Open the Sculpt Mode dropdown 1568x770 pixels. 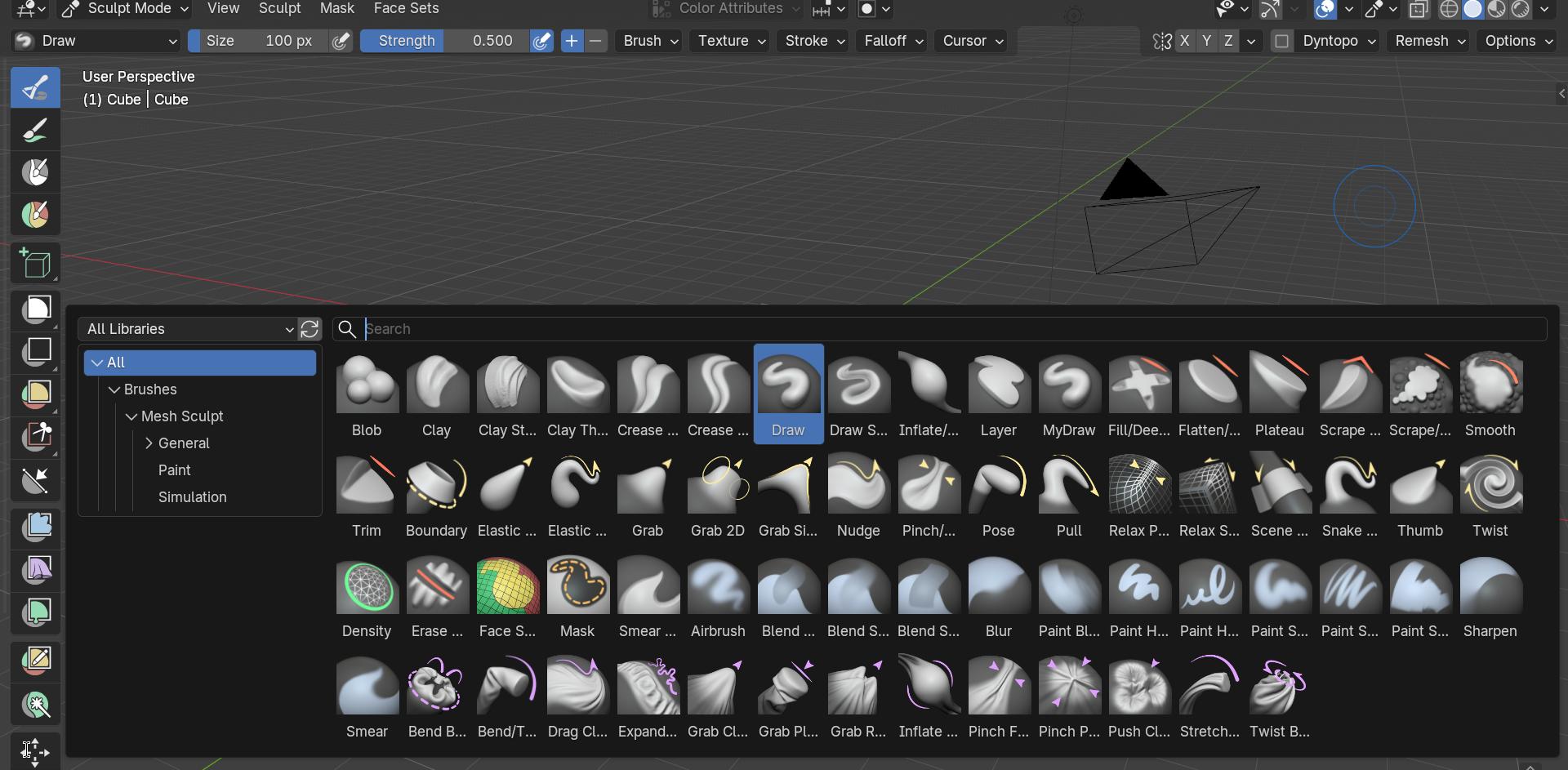coord(126,8)
